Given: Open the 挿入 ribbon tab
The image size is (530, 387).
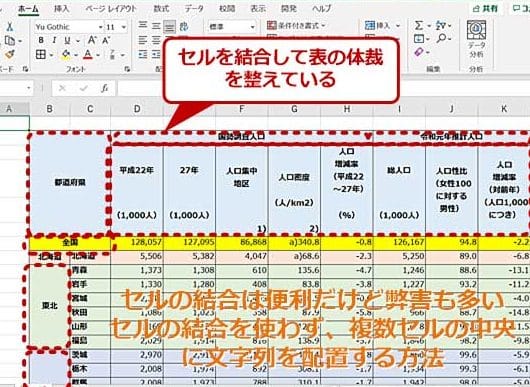Looking at the screenshot, I should (62, 9).
